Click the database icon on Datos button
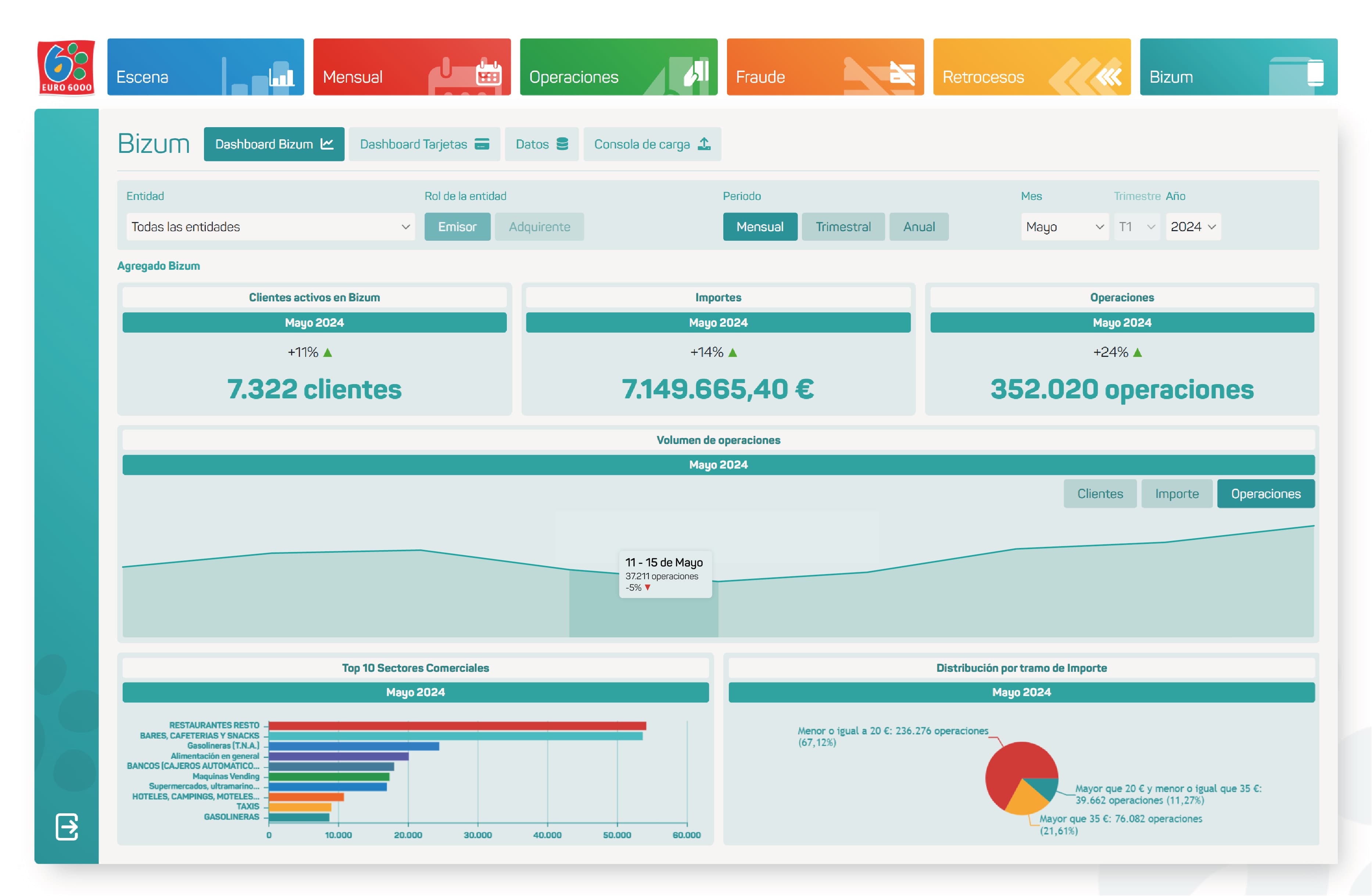The image size is (1372, 896). pos(562,144)
